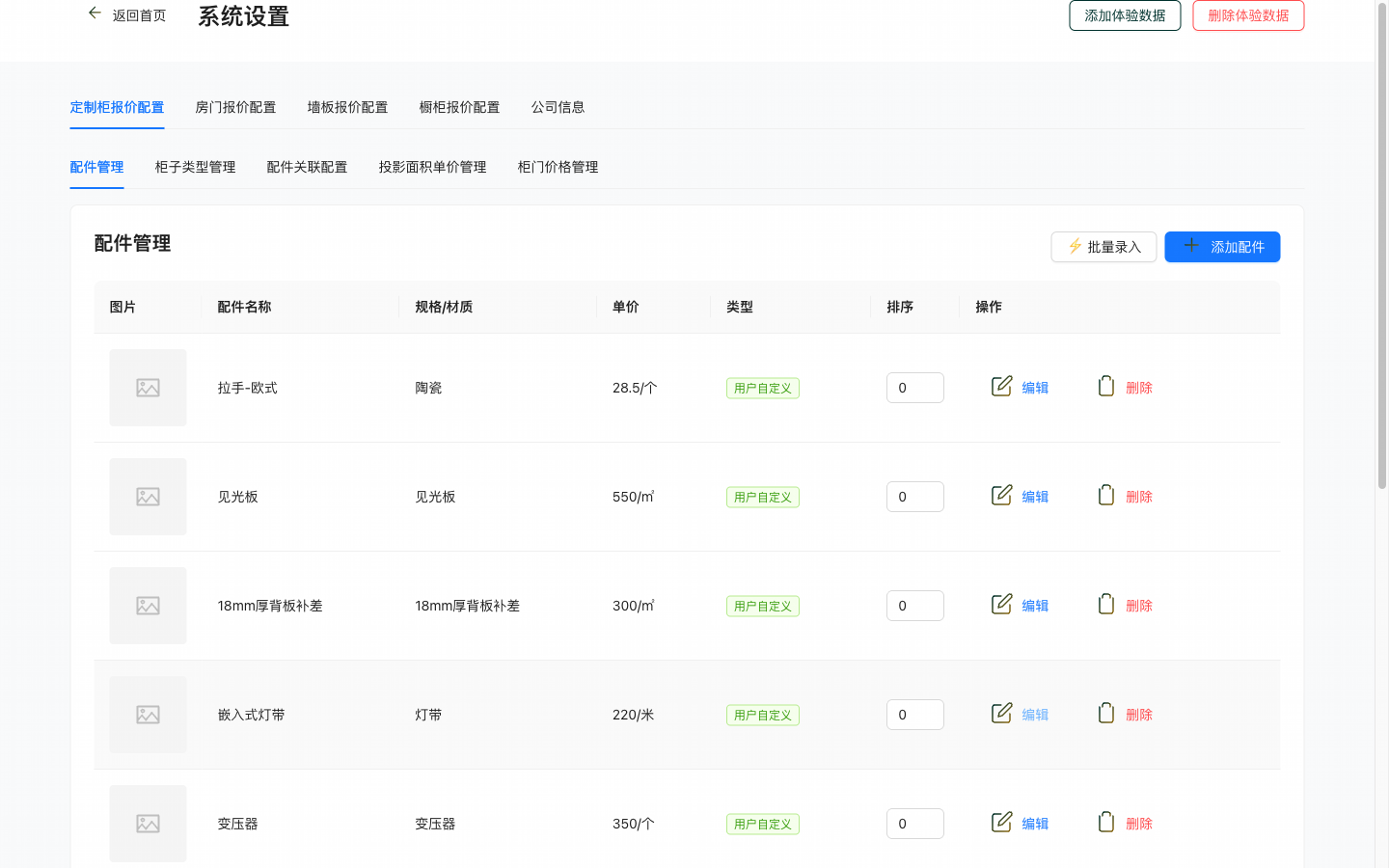
Task: Select the 配件关联配置 sub-tab
Action: click(x=307, y=167)
